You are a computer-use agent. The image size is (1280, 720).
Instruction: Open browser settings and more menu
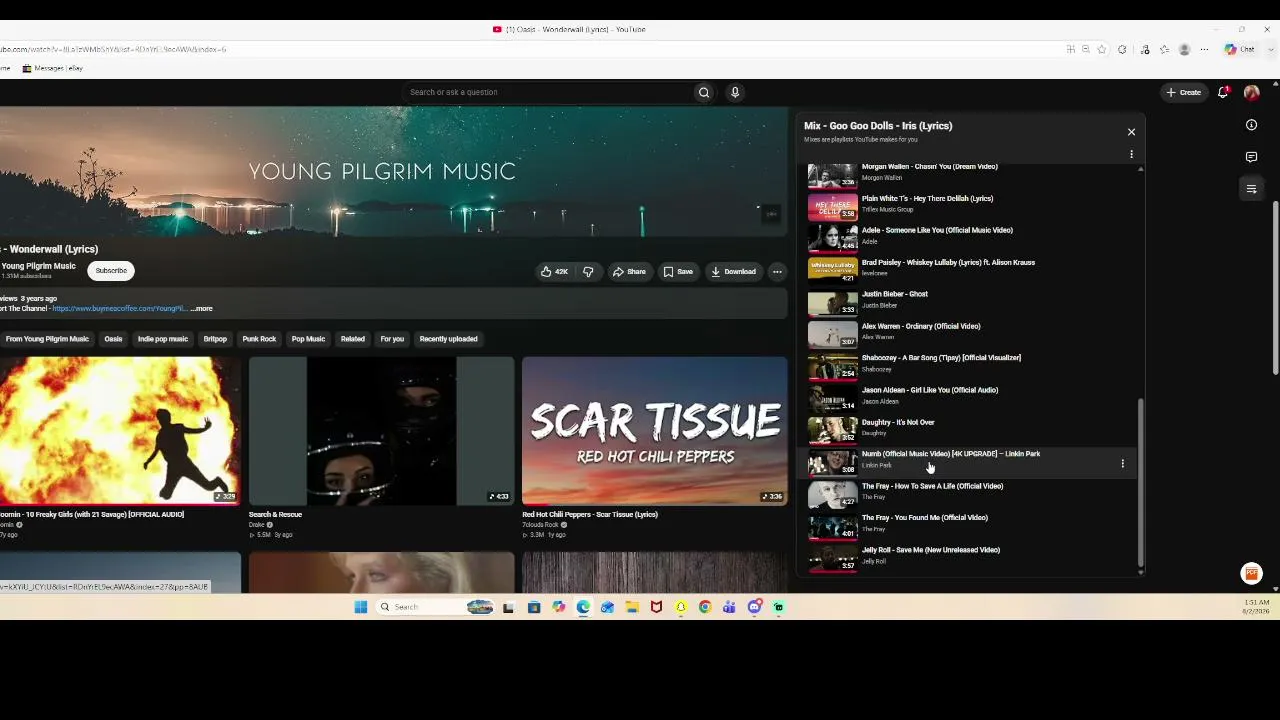point(1204,49)
